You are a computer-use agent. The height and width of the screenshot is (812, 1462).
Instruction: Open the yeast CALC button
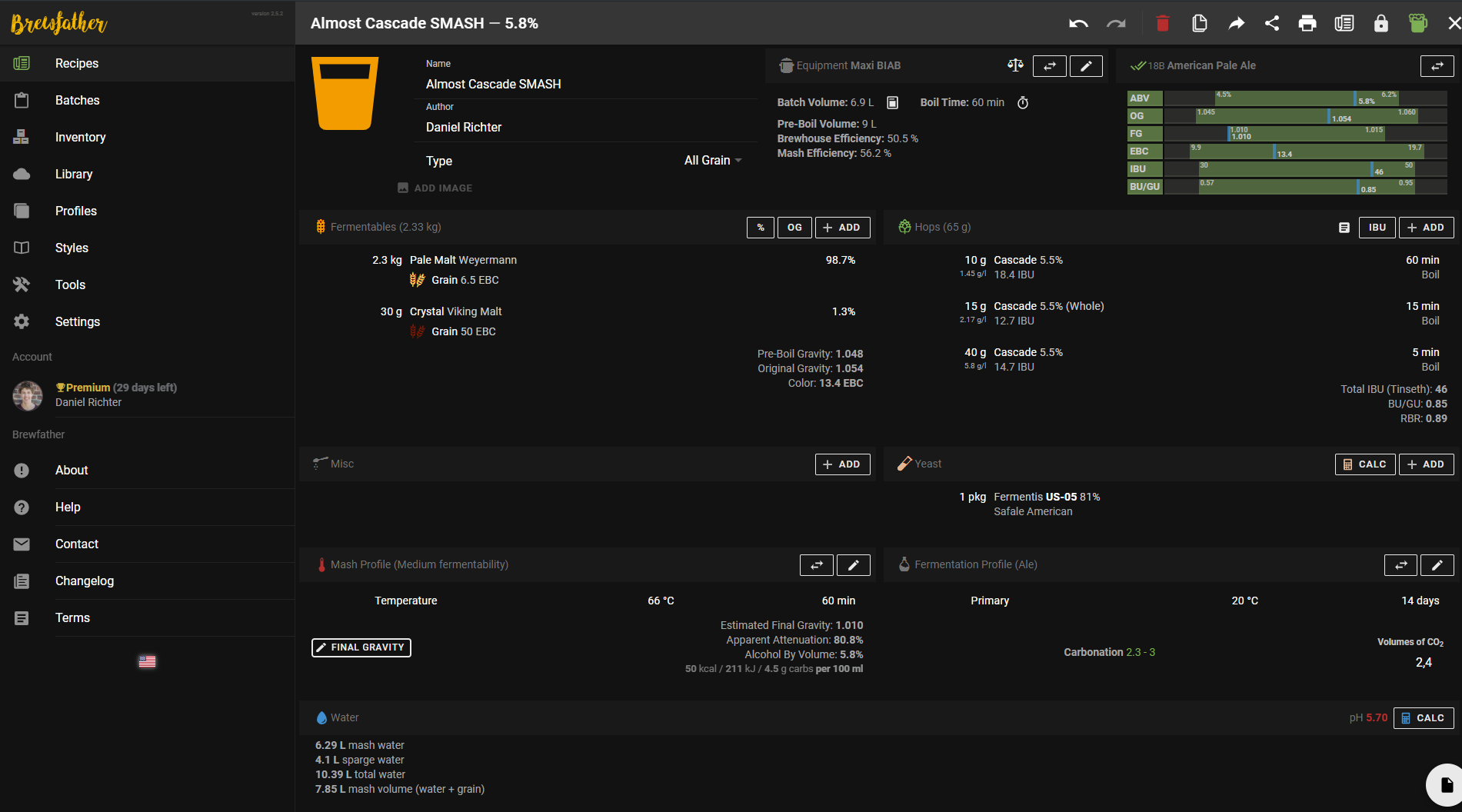pos(1364,464)
